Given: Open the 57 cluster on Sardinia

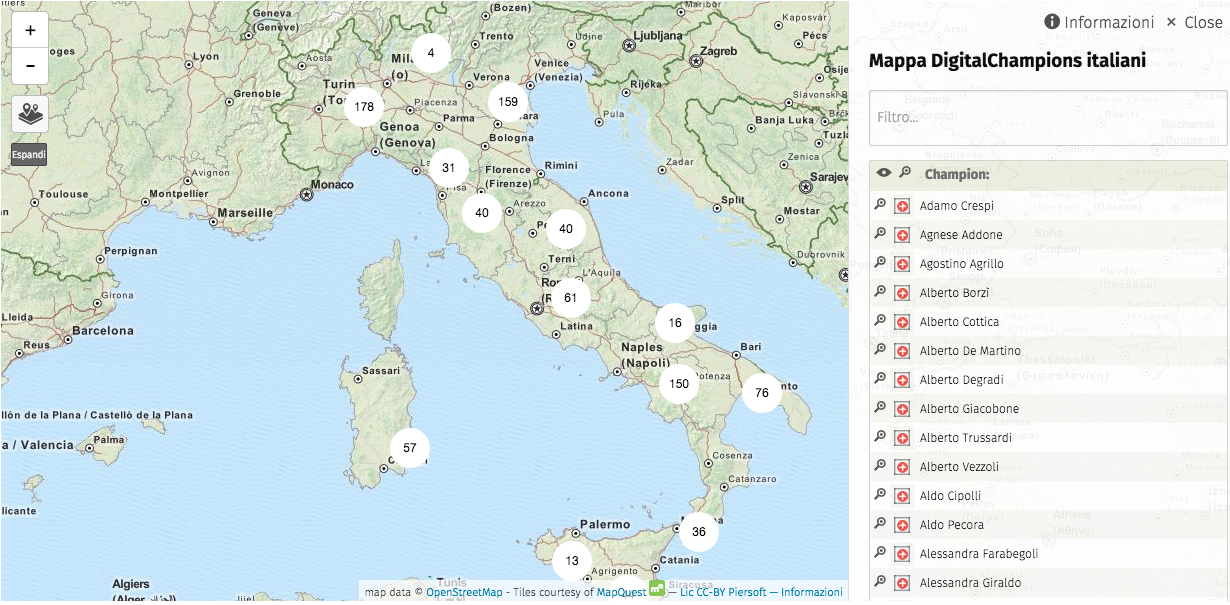Looking at the screenshot, I should click(409, 448).
